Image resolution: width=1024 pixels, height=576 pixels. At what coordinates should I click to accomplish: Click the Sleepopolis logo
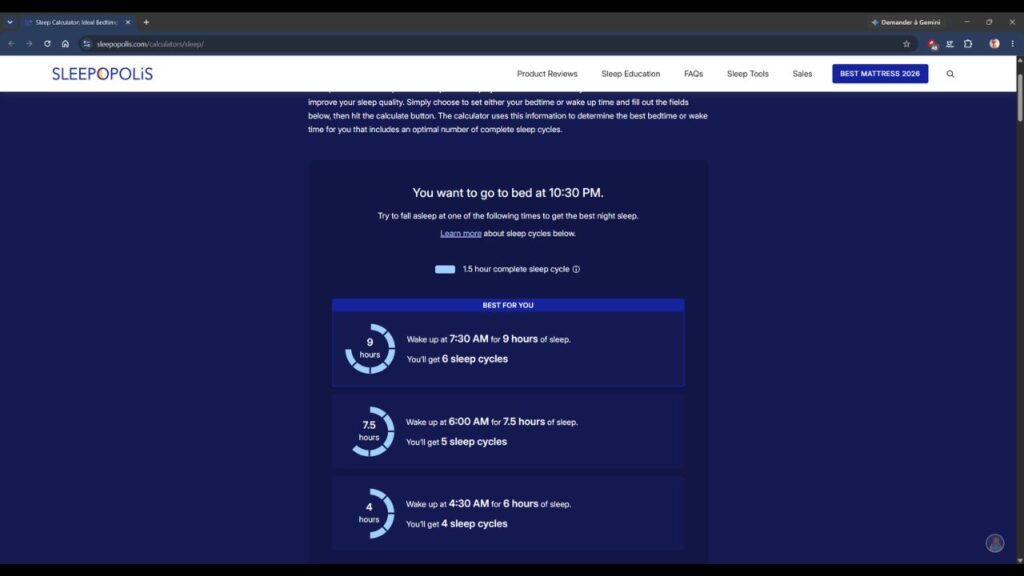[103, 74]
